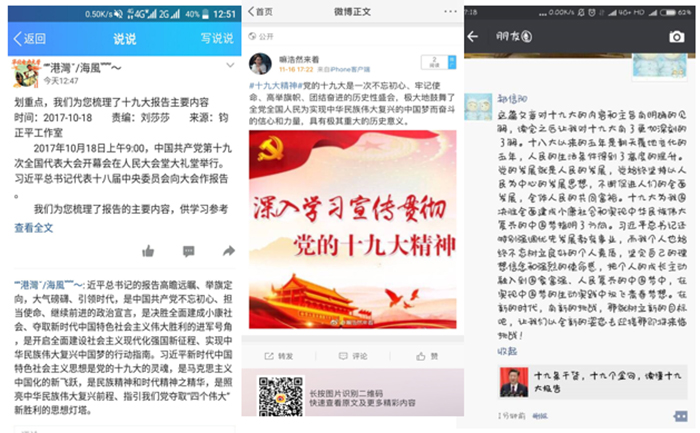Tap 写说说 to write a post
Image resolution: width=700 pixels, height=433 pixels.
[217, 38]
